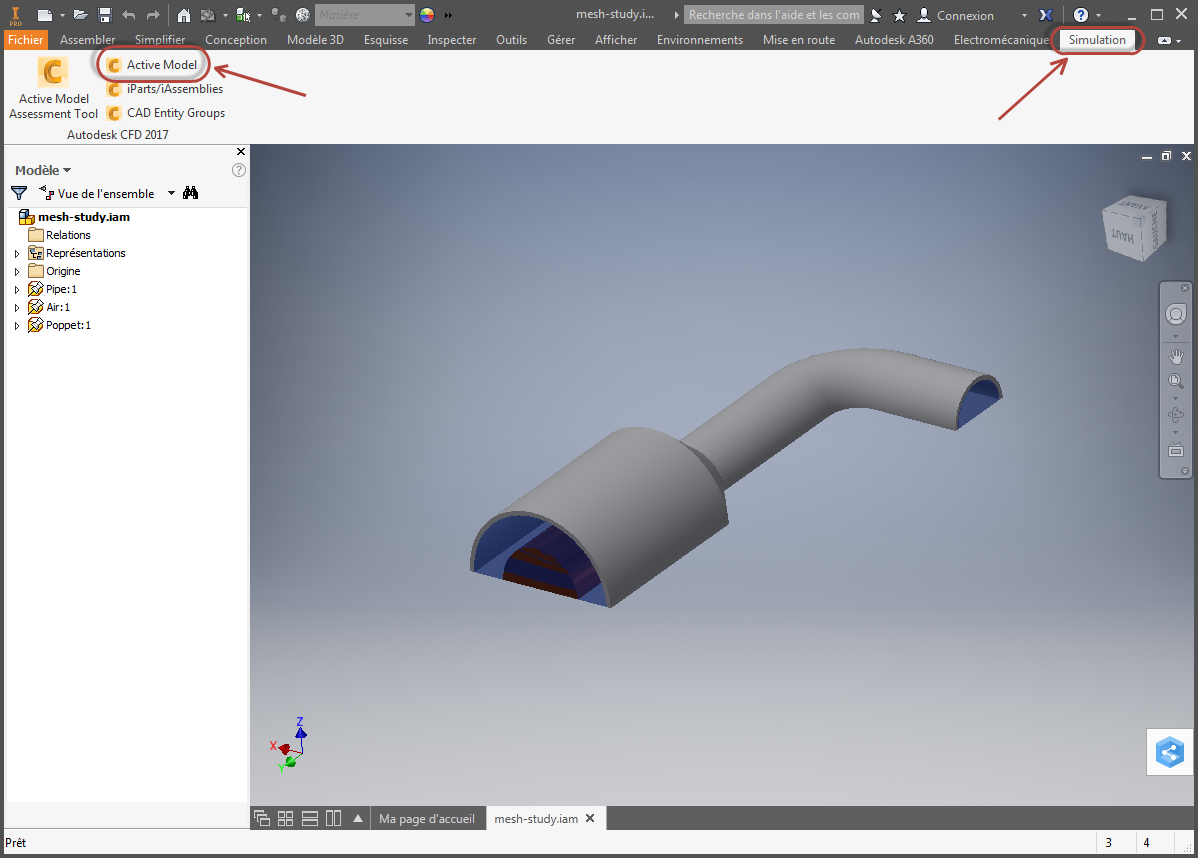Open dropdown arrow beside select priority icon

(x=260, y=15)
